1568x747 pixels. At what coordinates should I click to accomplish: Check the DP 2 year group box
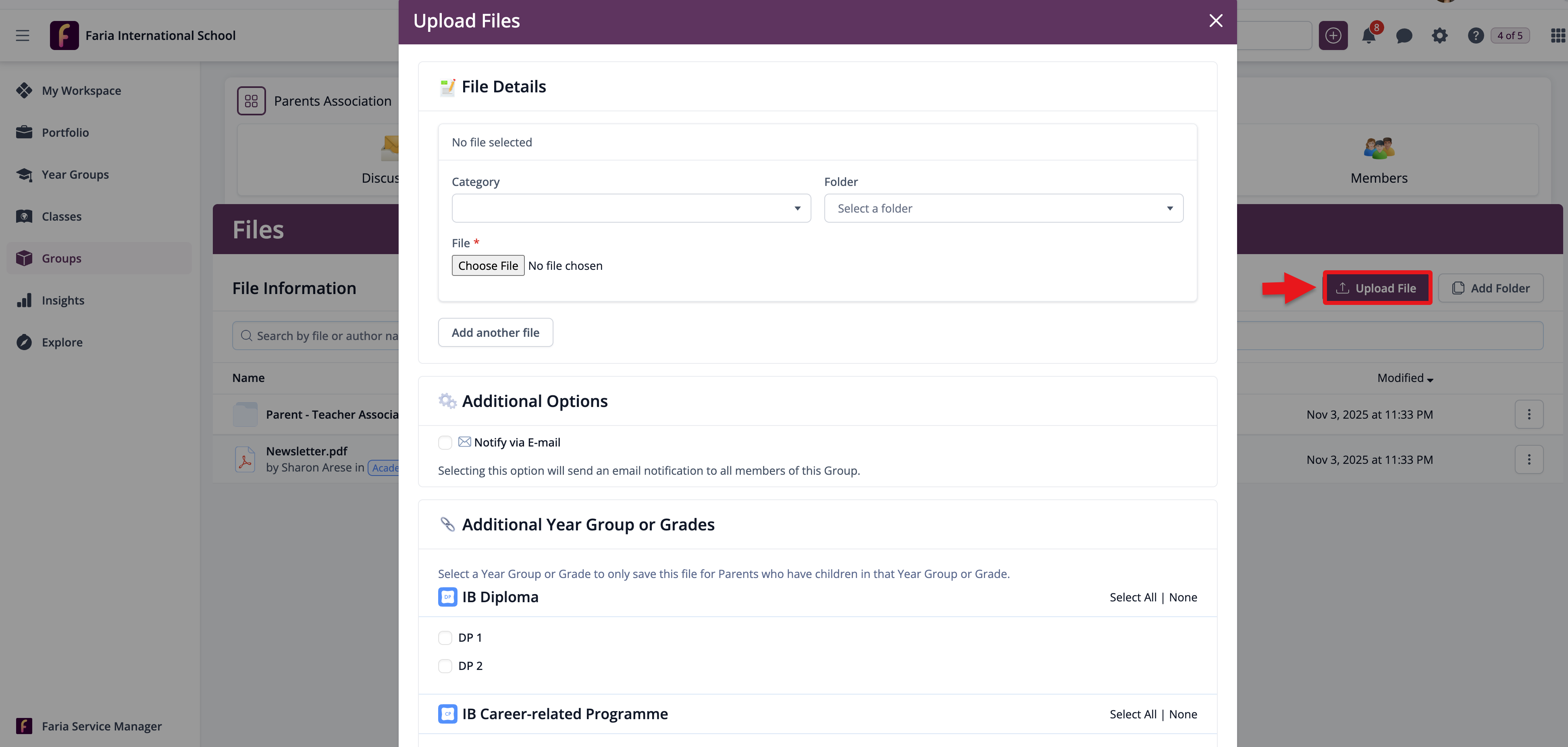tap(445, 666)
